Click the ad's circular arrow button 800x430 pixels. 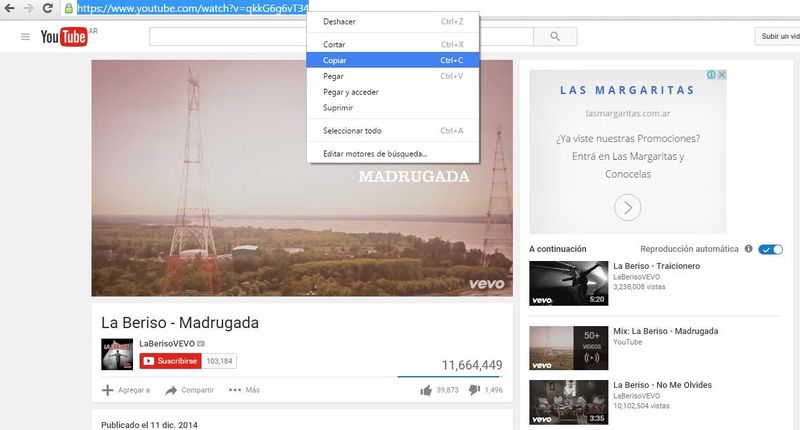click(627, 207)
